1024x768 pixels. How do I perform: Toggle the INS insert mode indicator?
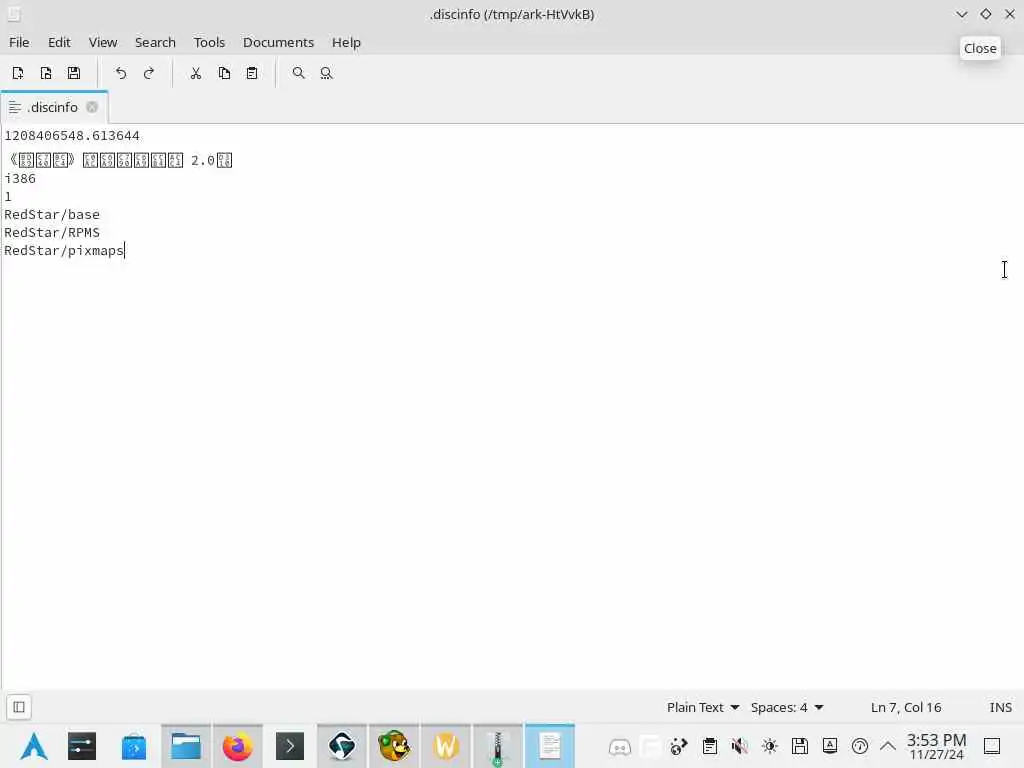[x=1000, y=707]
